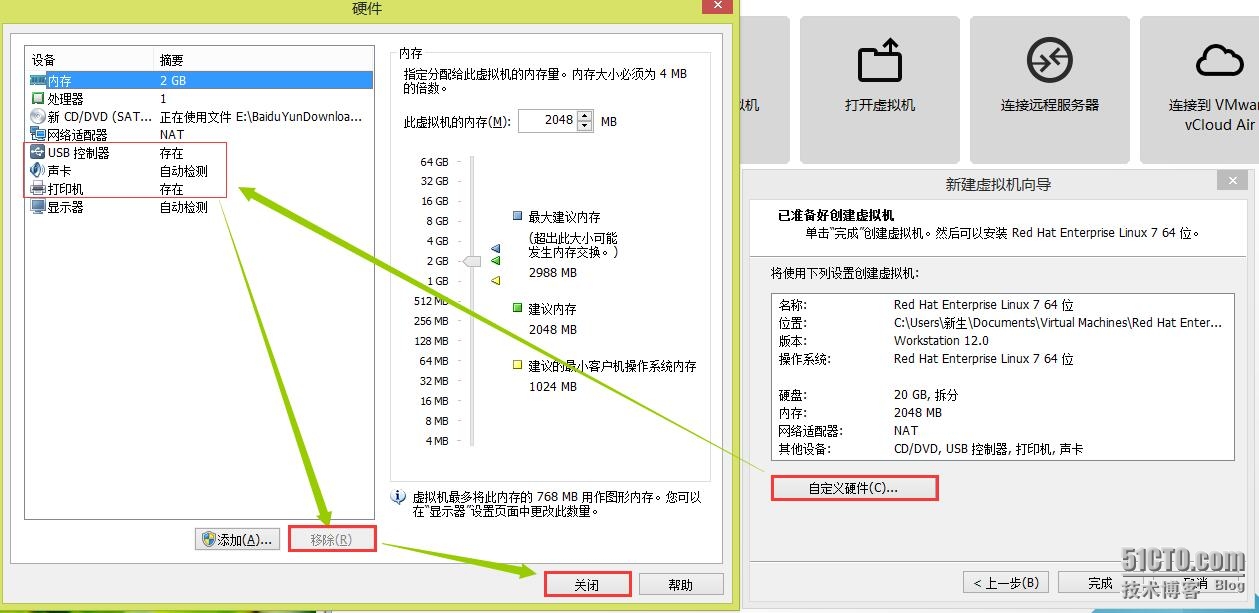Select the 打印机 printer icon

[38, 188]
